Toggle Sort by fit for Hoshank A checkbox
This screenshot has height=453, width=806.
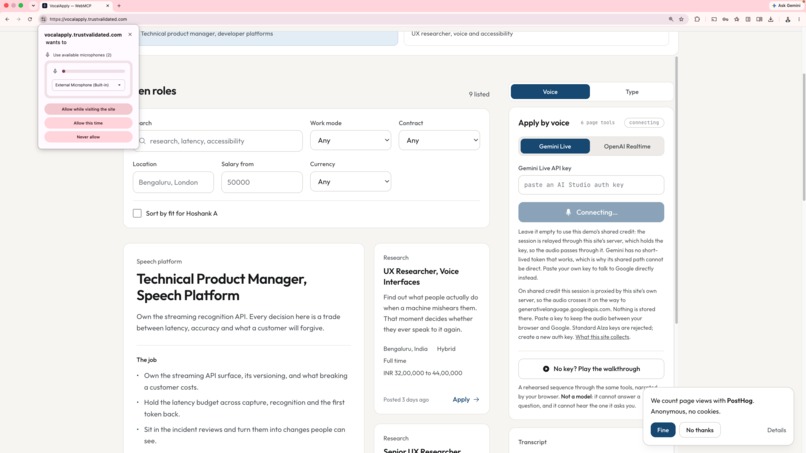pyautogui.click(x=137, y=213)
